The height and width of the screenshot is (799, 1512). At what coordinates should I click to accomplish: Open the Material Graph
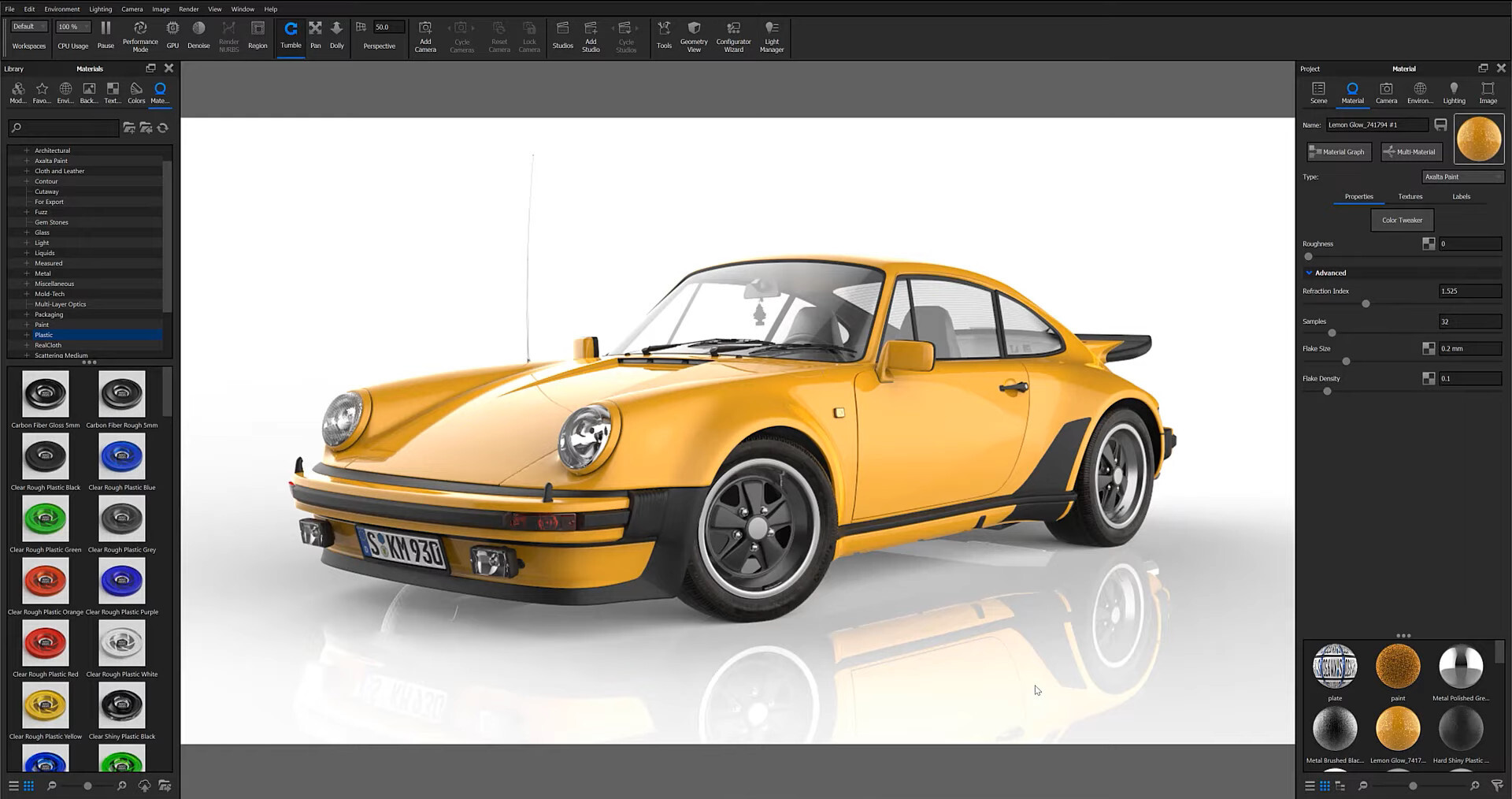[x=1338, y=151]
